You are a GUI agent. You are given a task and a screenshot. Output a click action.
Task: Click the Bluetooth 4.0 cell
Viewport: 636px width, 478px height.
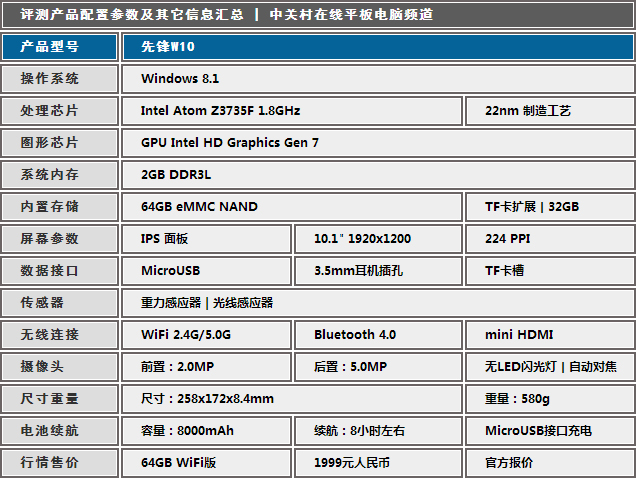coord(378,335)
